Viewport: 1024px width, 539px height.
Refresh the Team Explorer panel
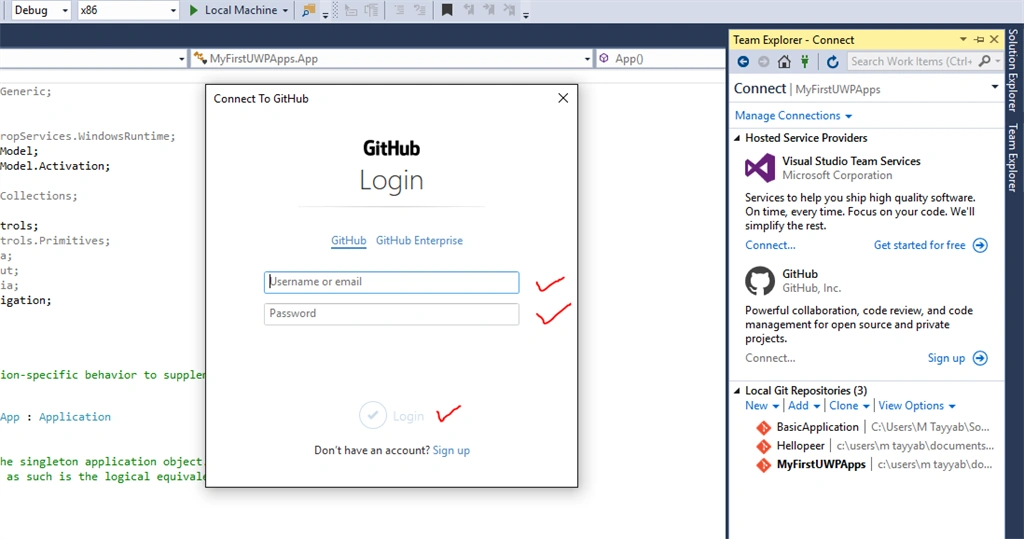[x=832, y=61]
